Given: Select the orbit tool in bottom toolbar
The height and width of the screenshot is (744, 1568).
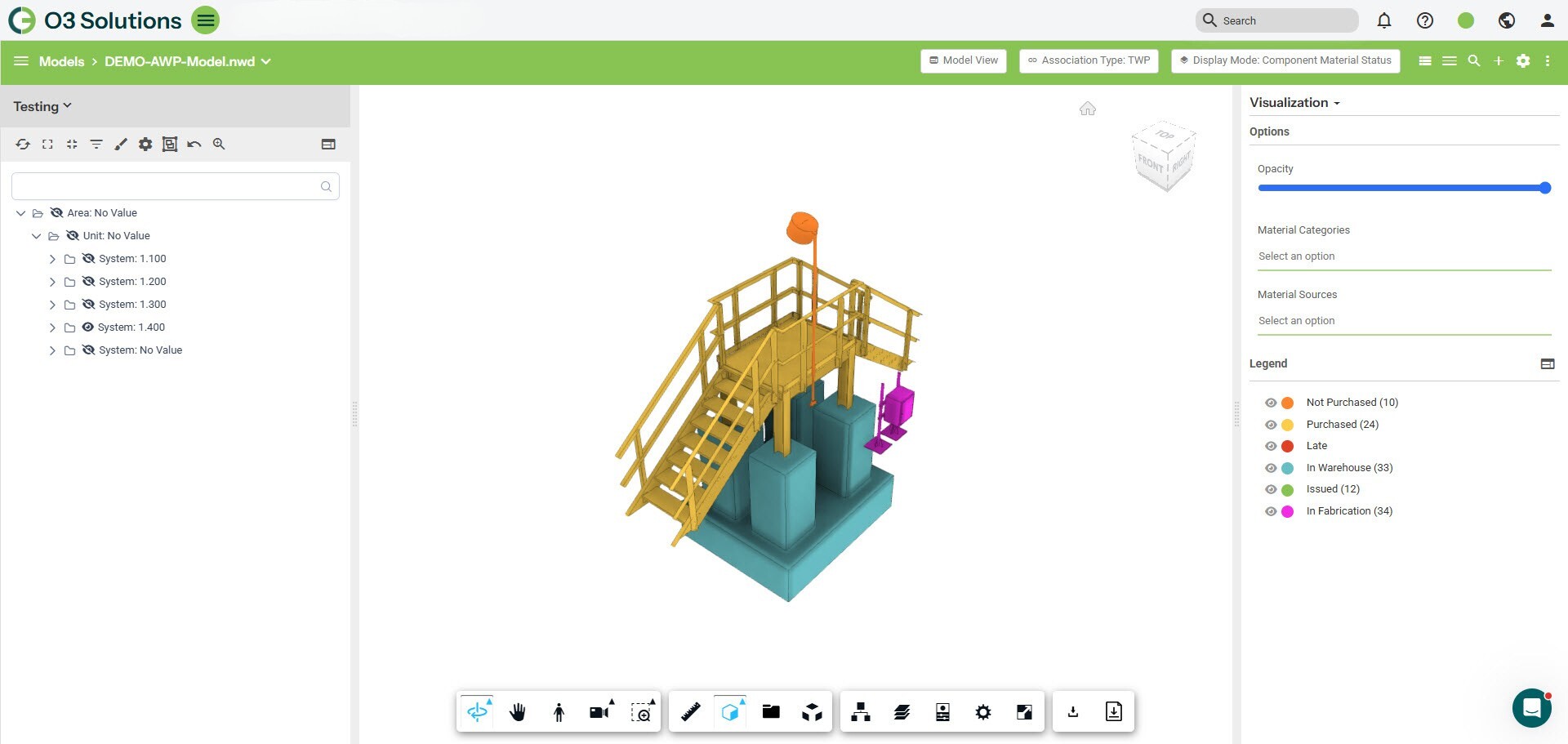Looking at the screenshot, I should click(x=478, y=712).
